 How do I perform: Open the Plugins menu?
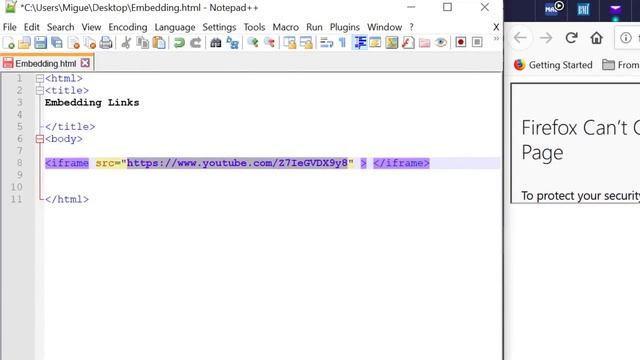pyautogui.click(x=344, y=27)
